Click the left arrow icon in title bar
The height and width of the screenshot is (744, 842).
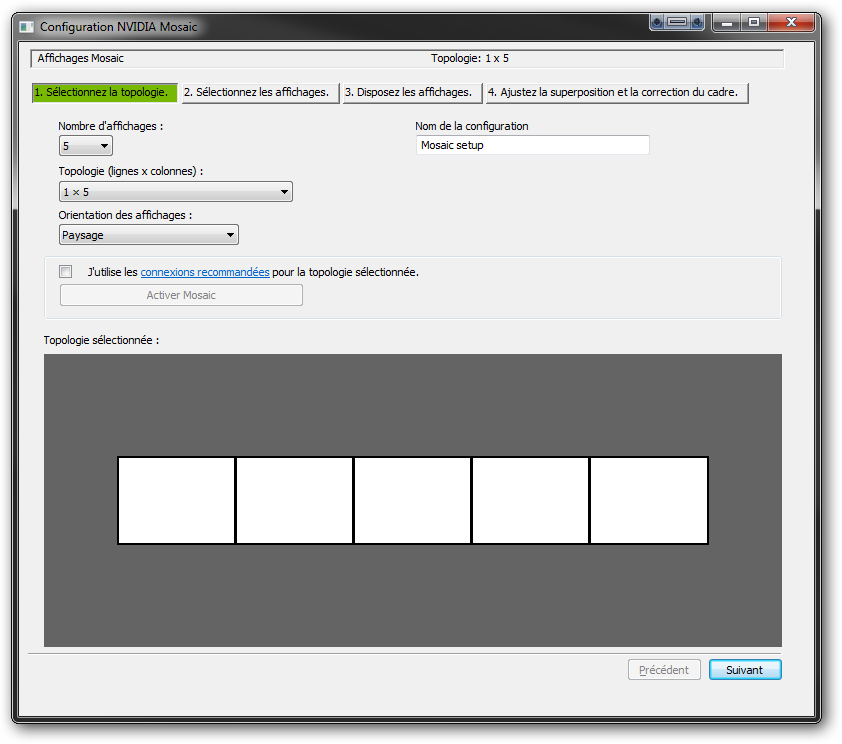pyautogui.click(x=657, y=21)
